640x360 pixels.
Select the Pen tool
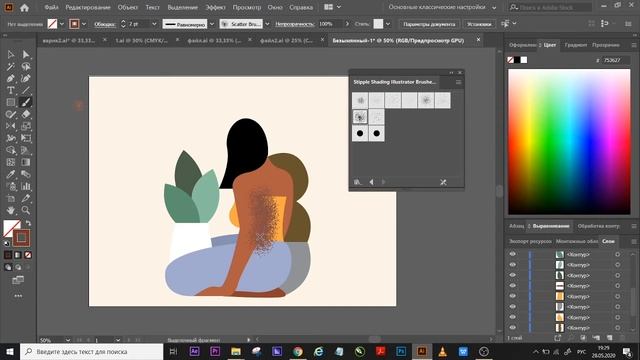(x=11, y=78)
